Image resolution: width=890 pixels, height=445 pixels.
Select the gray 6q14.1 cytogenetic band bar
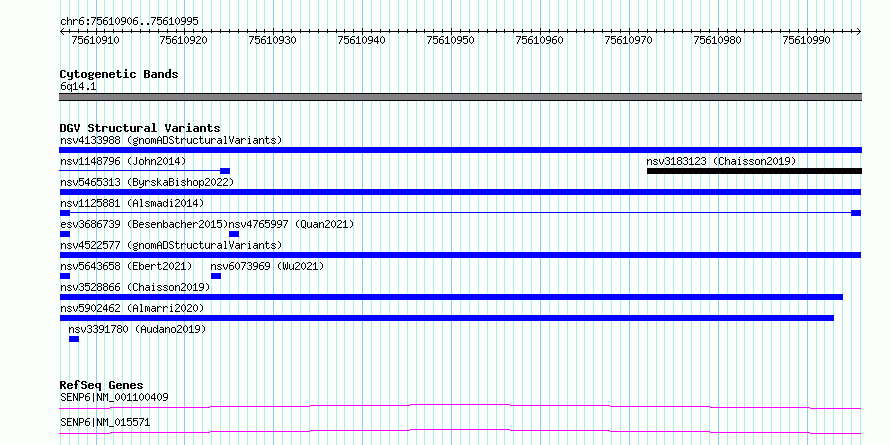[x=460, y=97]
